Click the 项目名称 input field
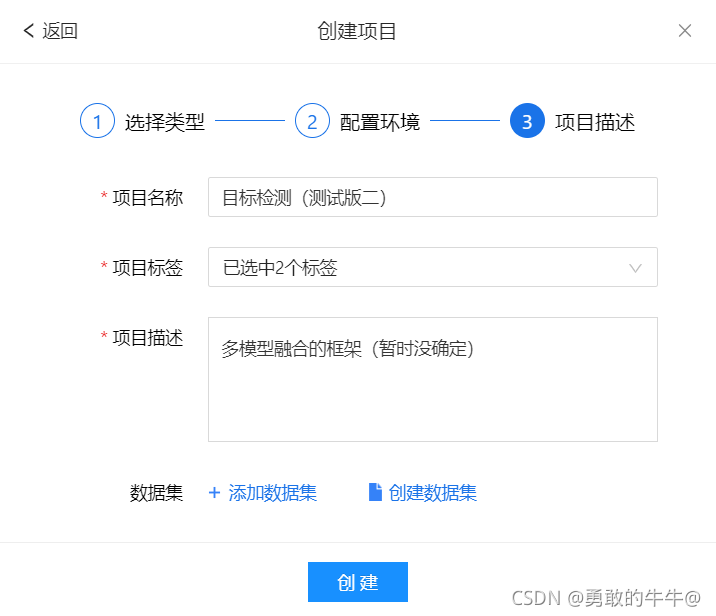Viewport: 716px width, 616px height. (x=433, y=197)
